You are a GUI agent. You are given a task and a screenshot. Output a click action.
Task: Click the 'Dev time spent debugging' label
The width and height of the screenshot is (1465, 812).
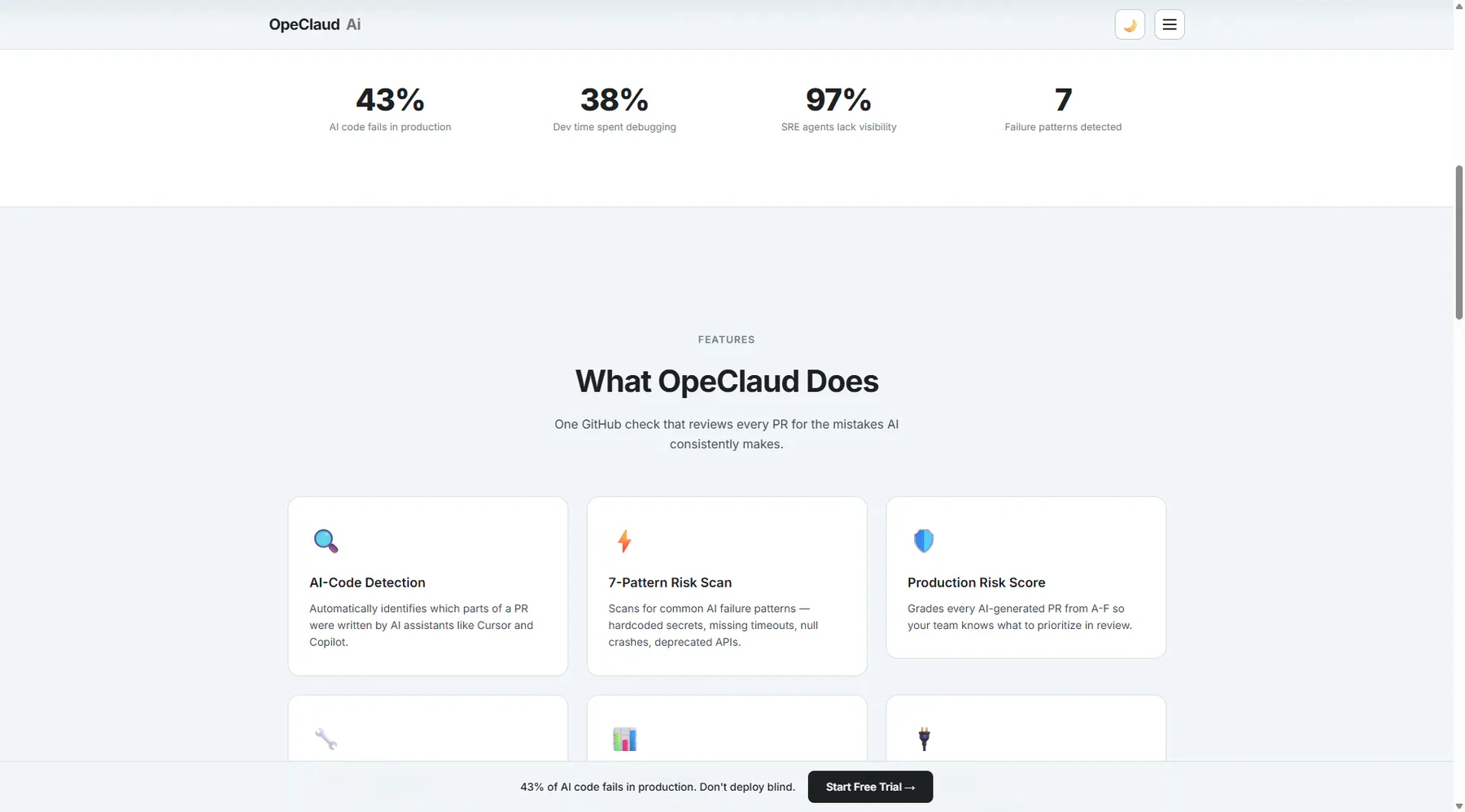point(614,127)
